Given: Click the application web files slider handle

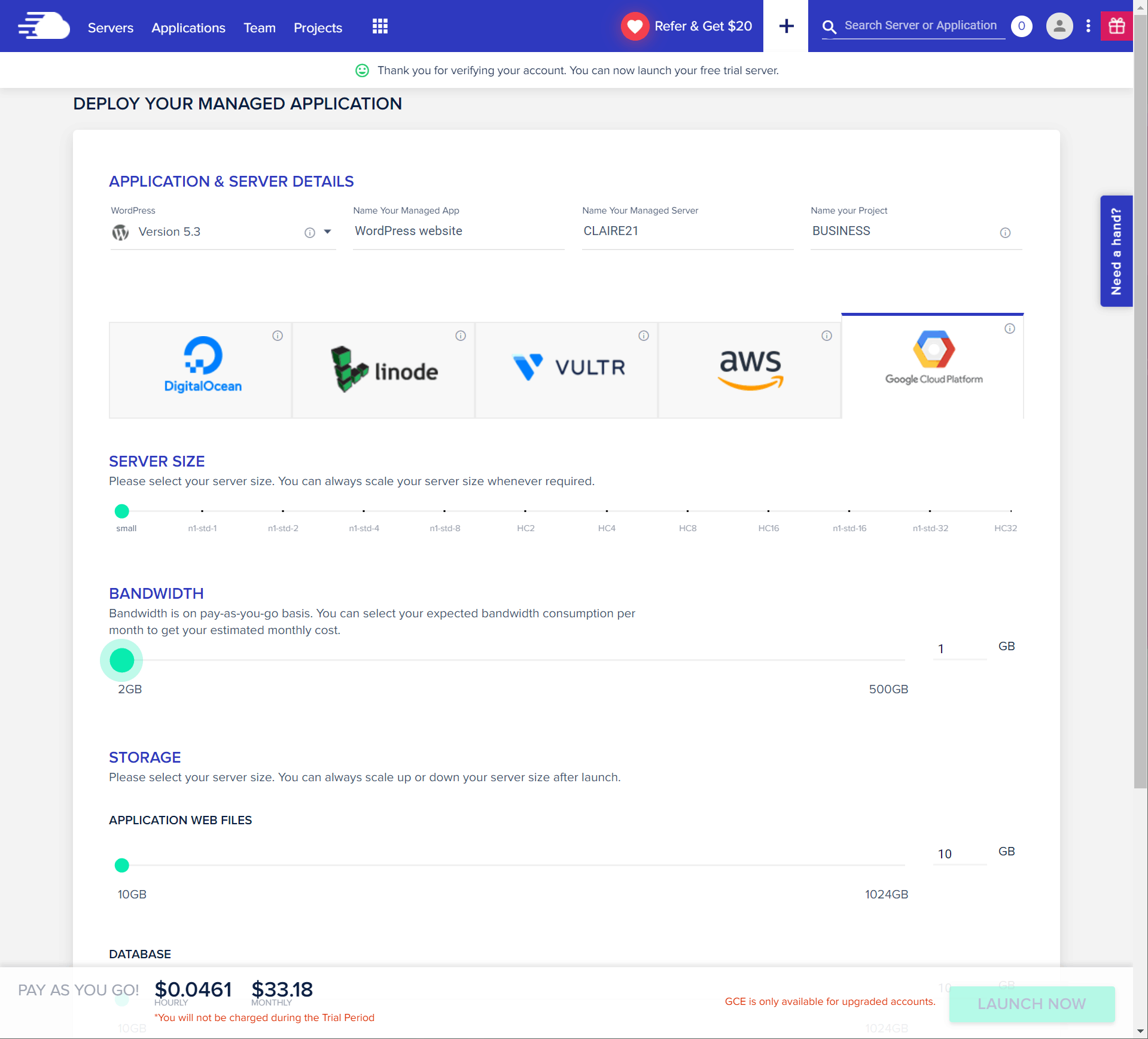Looking at the screenshot, I should [x=121, y=865].
